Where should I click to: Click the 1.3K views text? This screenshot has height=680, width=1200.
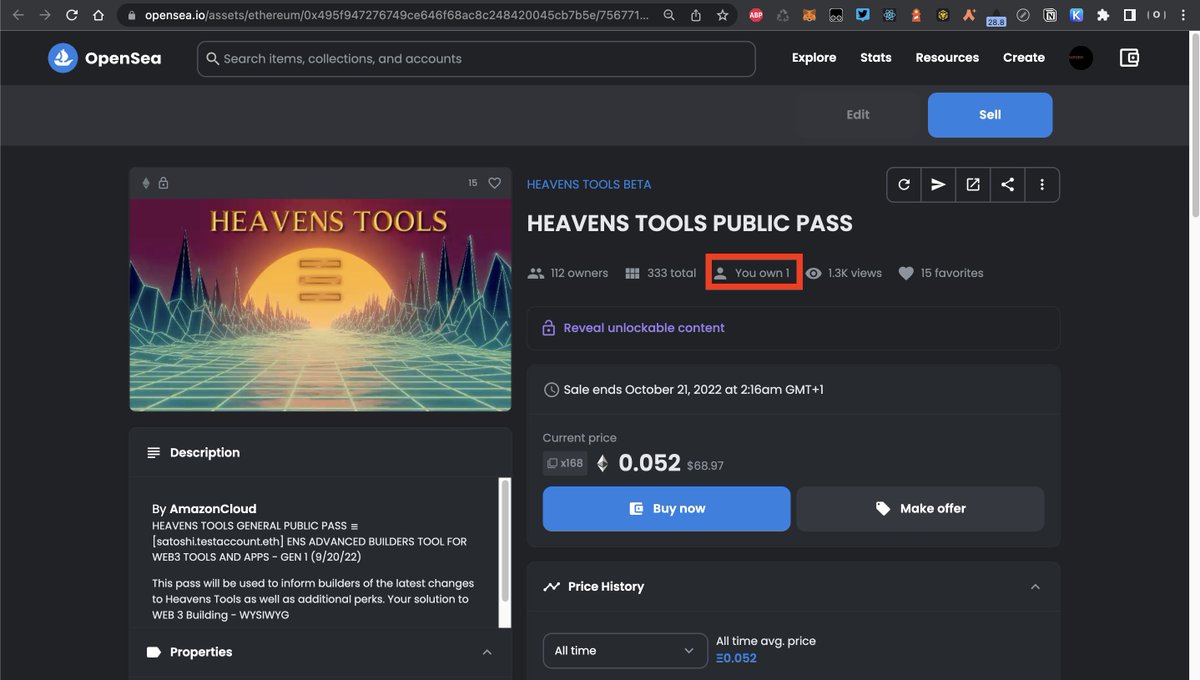click(x=844, y=273)
